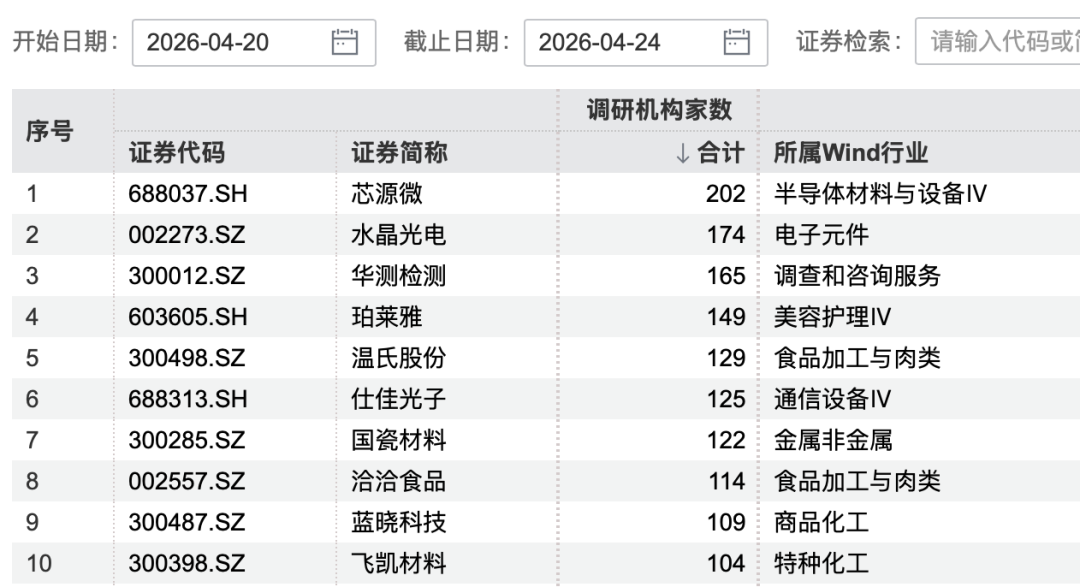1080x587 pixels.
Task: Click the stock name 国瓷材料
Action: pyautogui.click(x=399, y=440)
